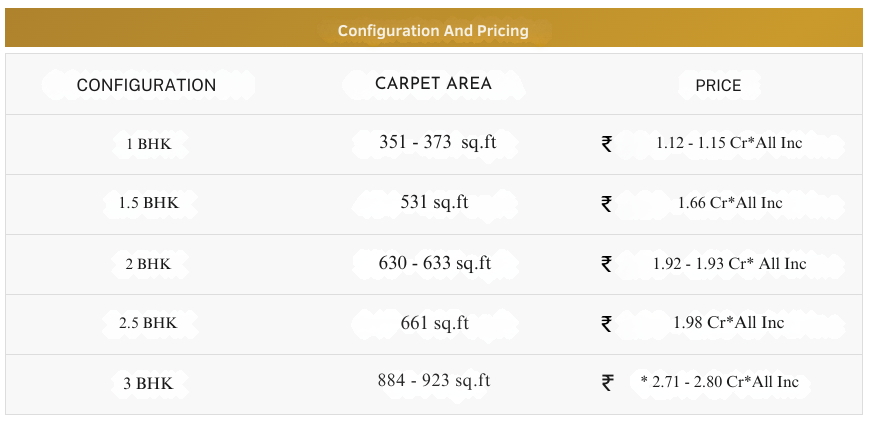Pick the 2.5 BHK configuration cell

[148, 323]
